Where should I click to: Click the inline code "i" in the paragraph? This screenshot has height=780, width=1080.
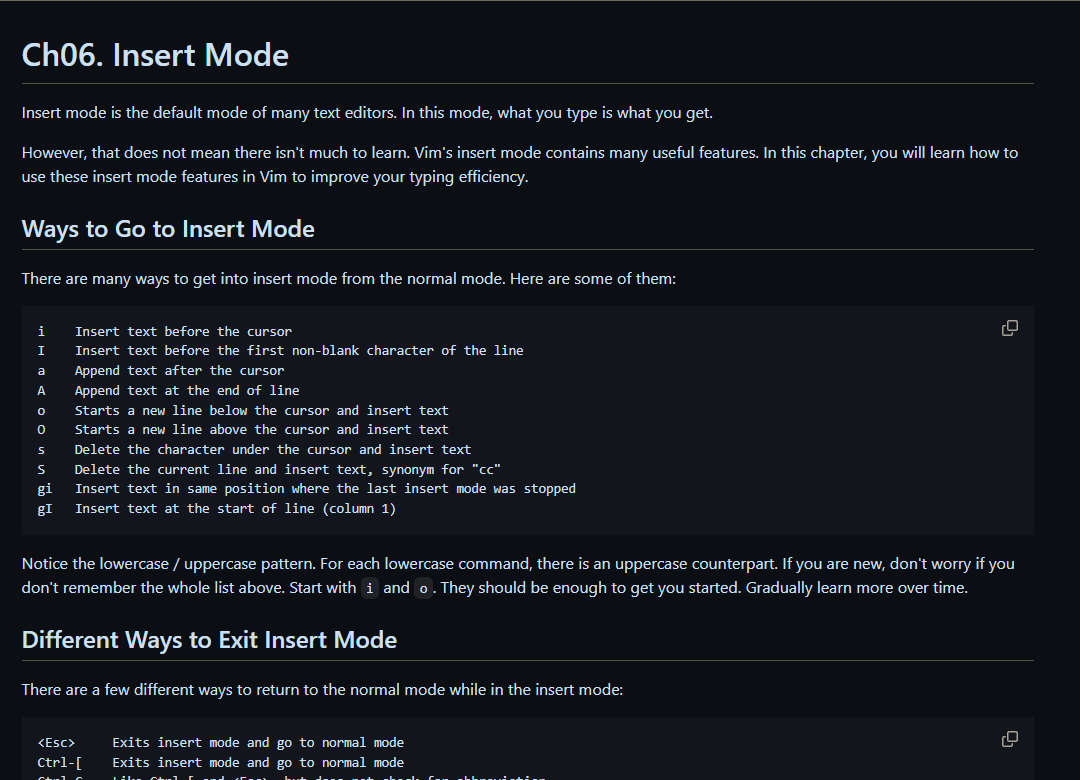(x=370, y=588)
